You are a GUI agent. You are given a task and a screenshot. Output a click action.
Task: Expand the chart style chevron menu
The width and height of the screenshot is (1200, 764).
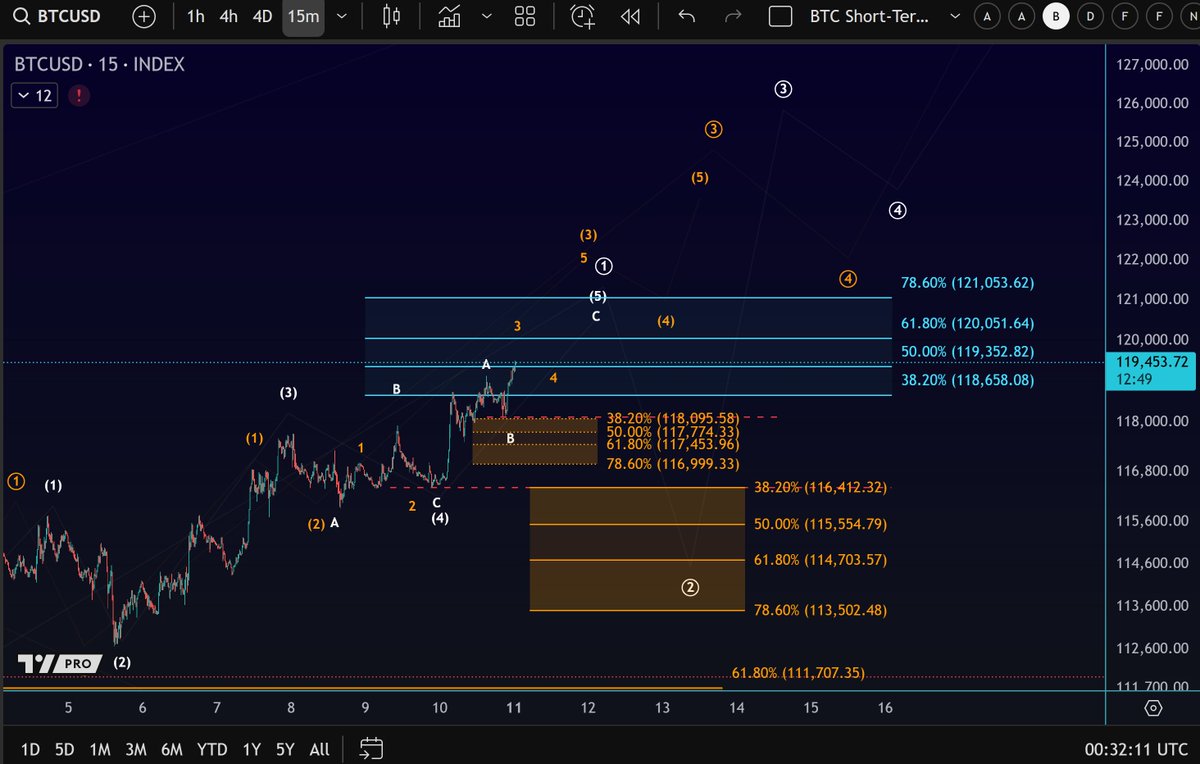click(x=487, y=16)
